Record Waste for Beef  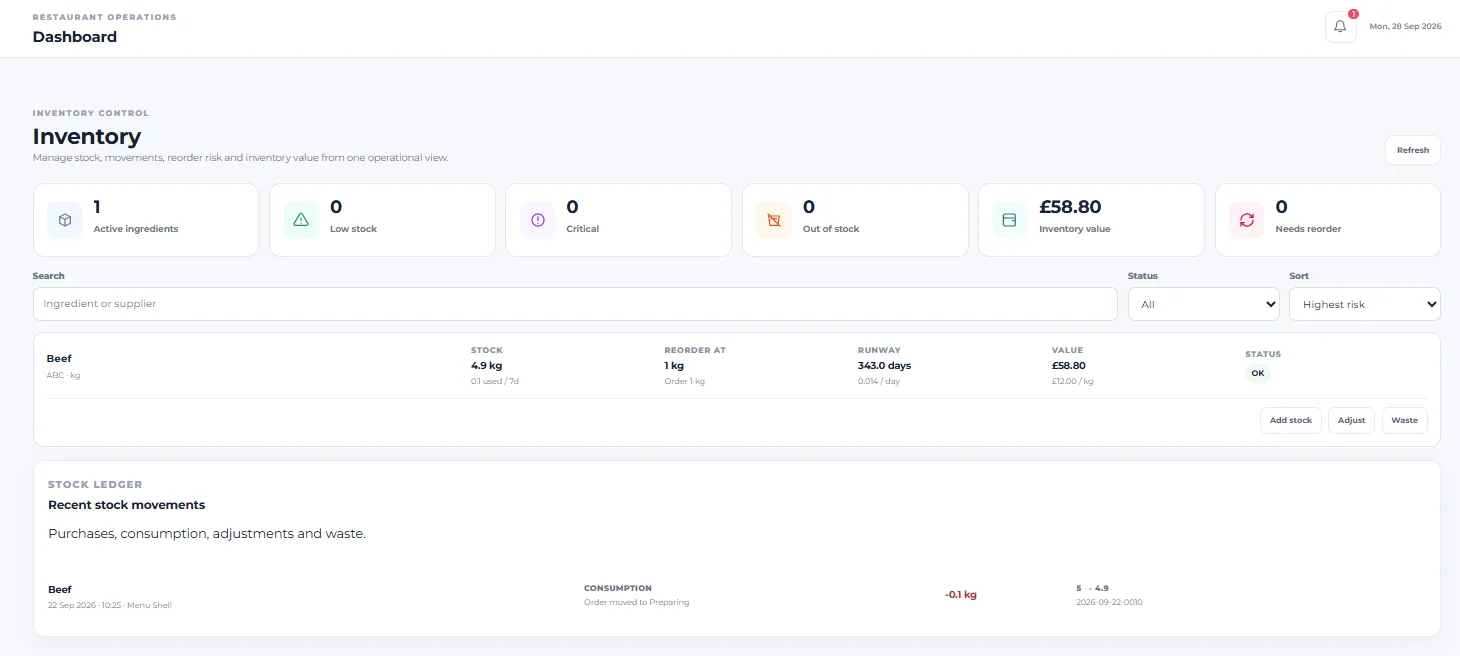[x=1404, y=420]
